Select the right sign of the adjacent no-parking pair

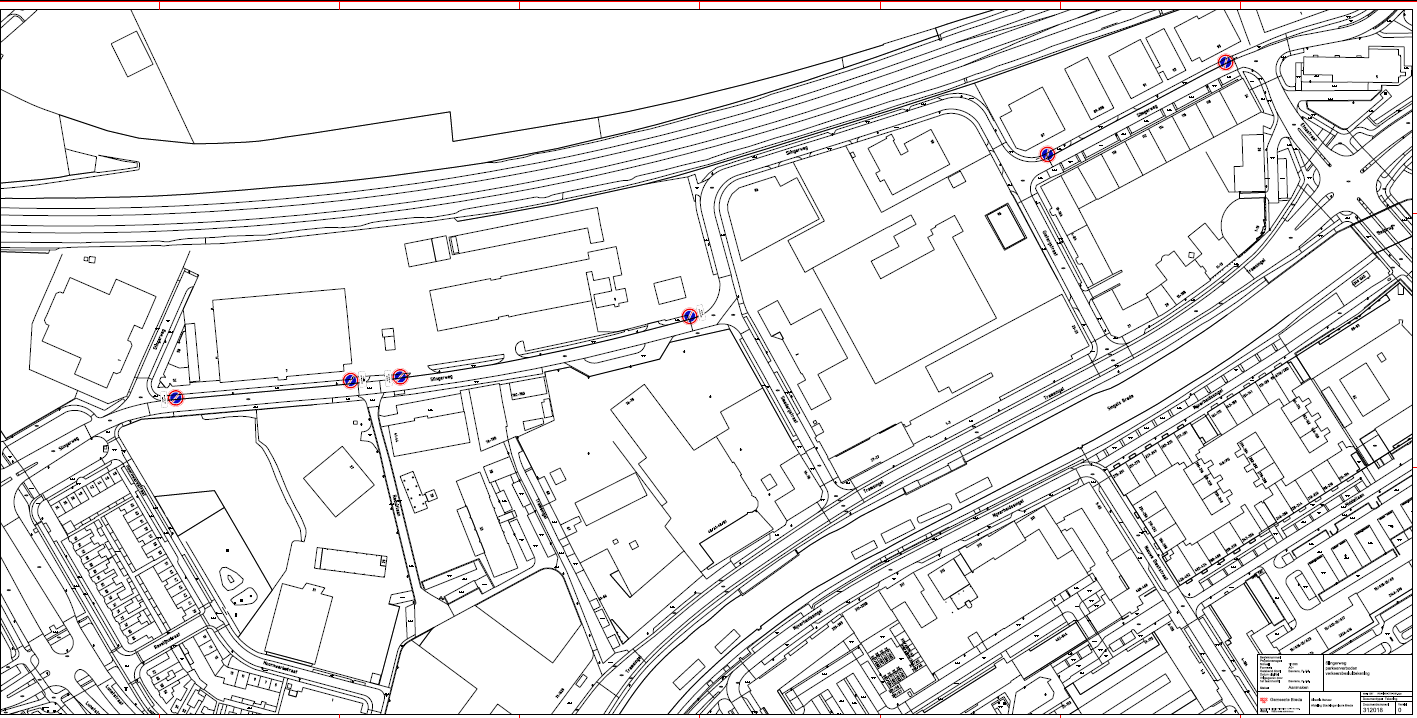400,376
